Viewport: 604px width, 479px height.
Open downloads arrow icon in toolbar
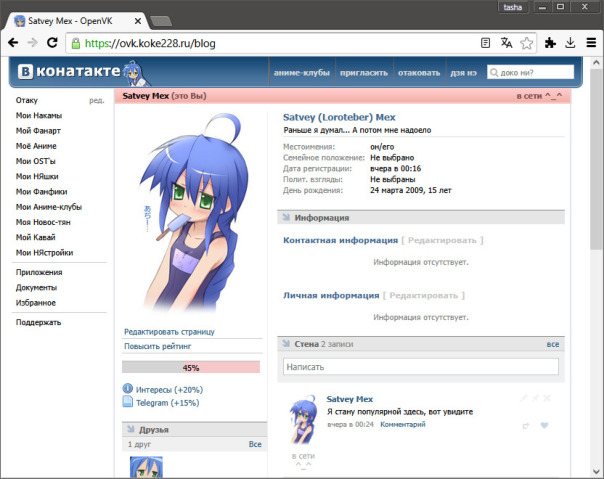pyautogui.click(x=570, y=43)
